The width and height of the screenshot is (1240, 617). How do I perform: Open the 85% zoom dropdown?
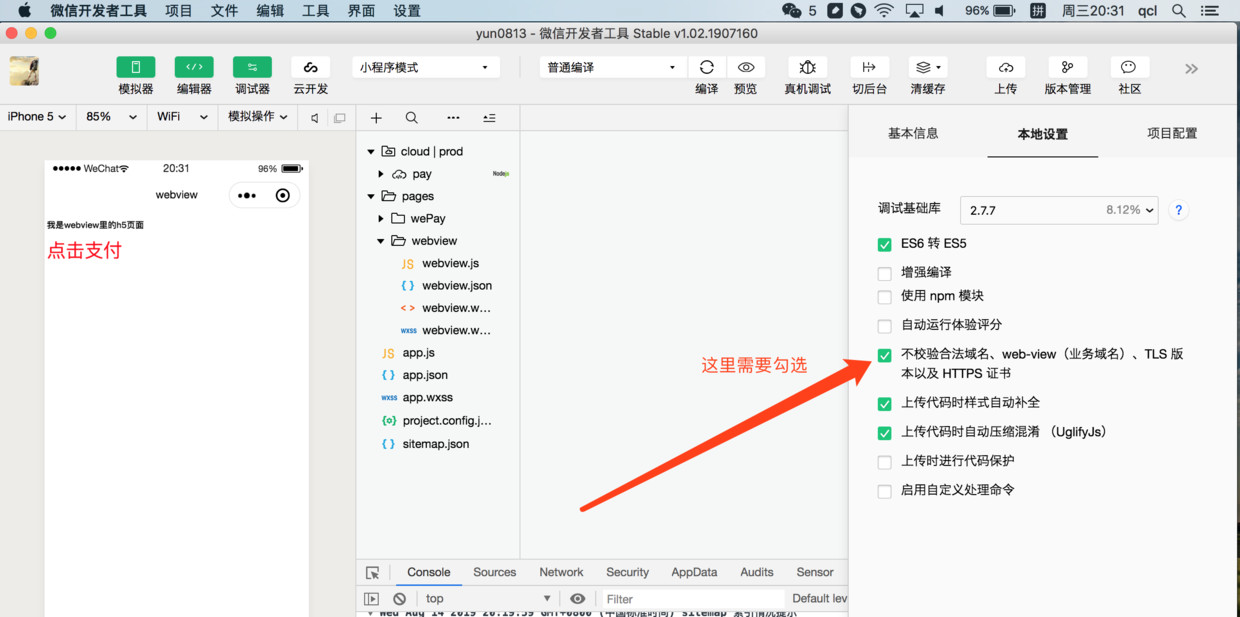pyautogui.click(x=111, y=117)
